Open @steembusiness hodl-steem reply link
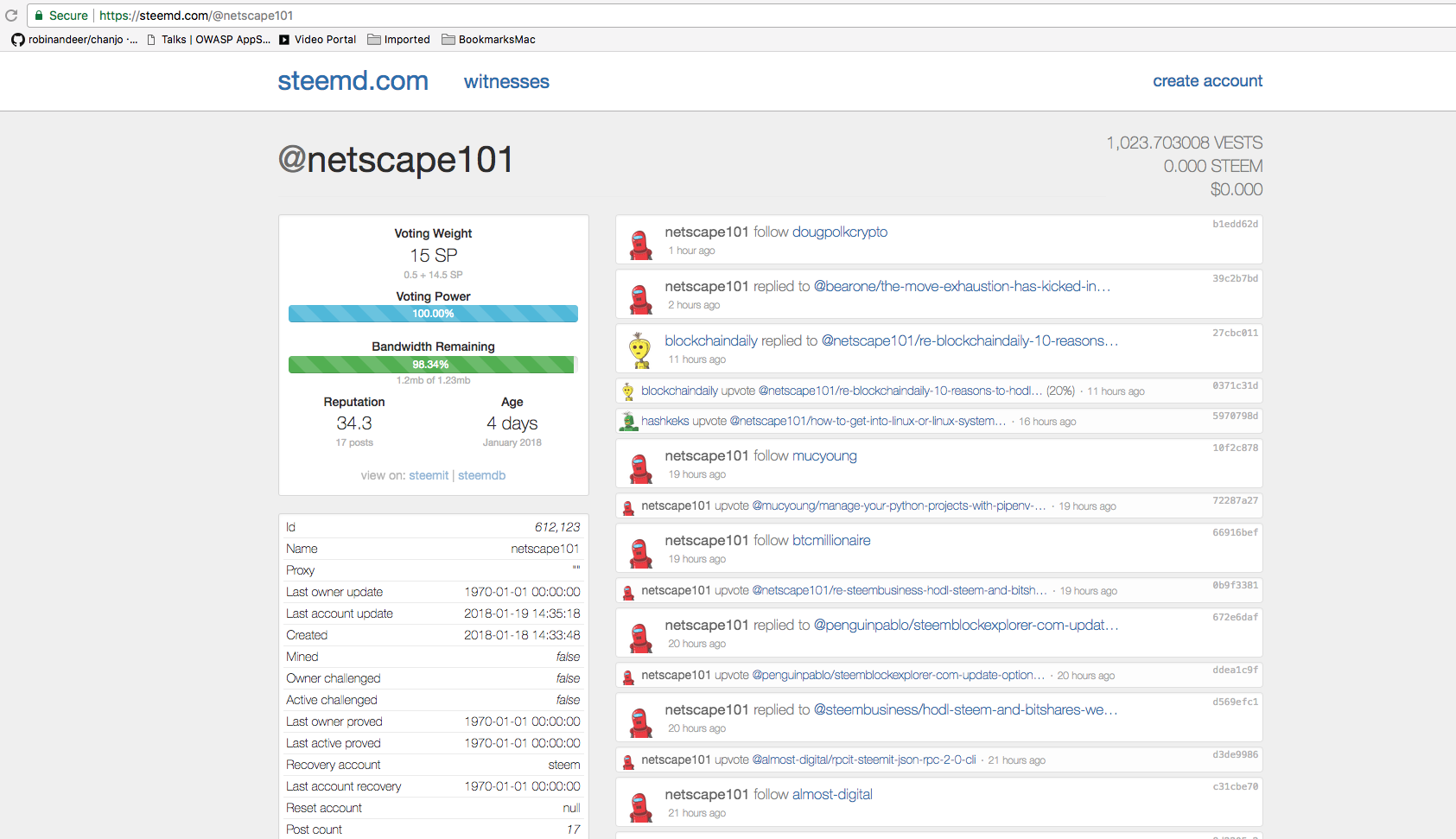 pos(965,709)
